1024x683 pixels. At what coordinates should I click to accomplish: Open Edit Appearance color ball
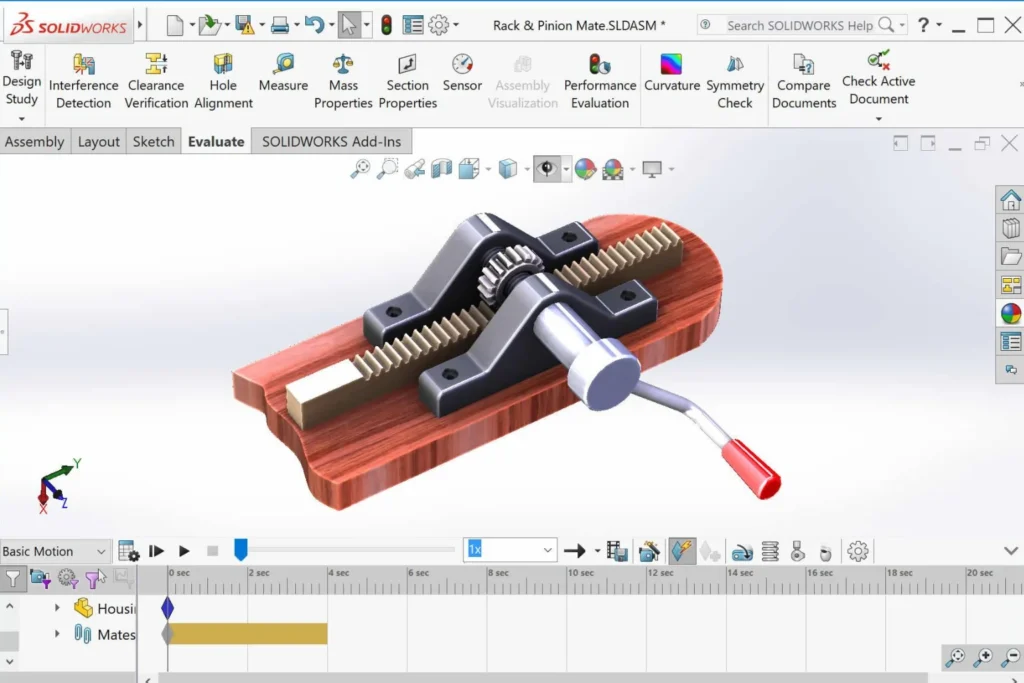click(585, 169)
